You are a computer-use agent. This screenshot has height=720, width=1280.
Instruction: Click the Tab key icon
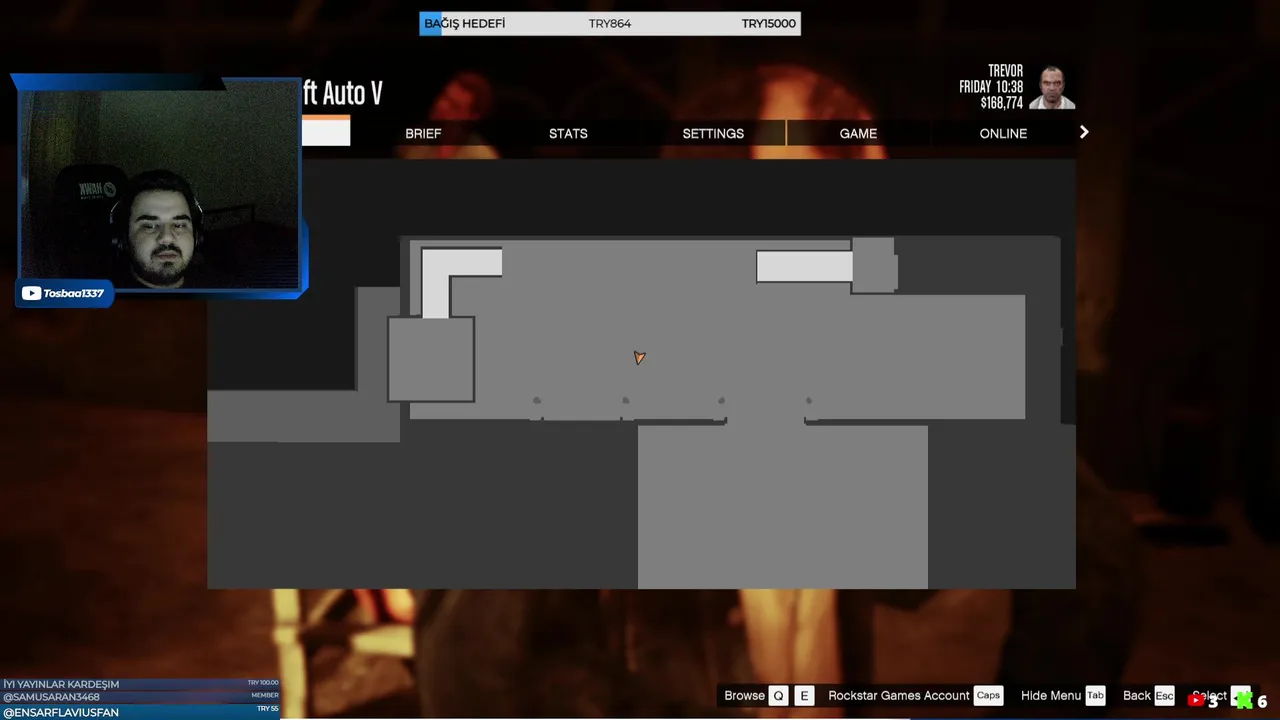(x=1095, y=696)
